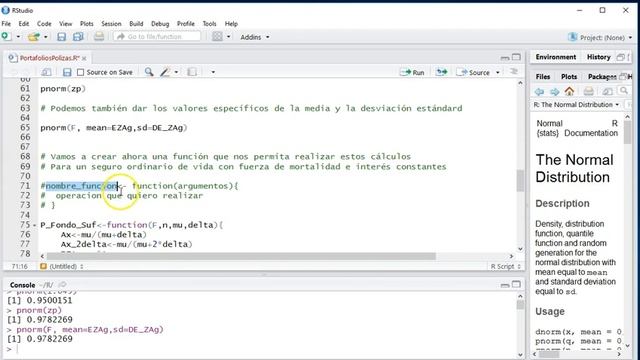Collapse code fold arrow at line 75
The width and height of the screenshot is (640, 360).
[x=34, y=225]
